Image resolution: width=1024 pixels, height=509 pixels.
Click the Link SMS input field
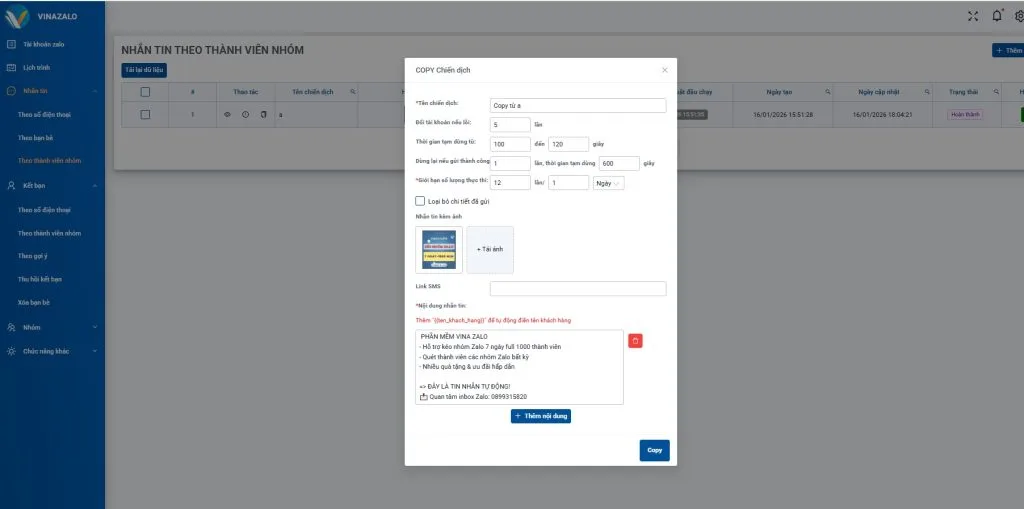(x=577, y=289)
